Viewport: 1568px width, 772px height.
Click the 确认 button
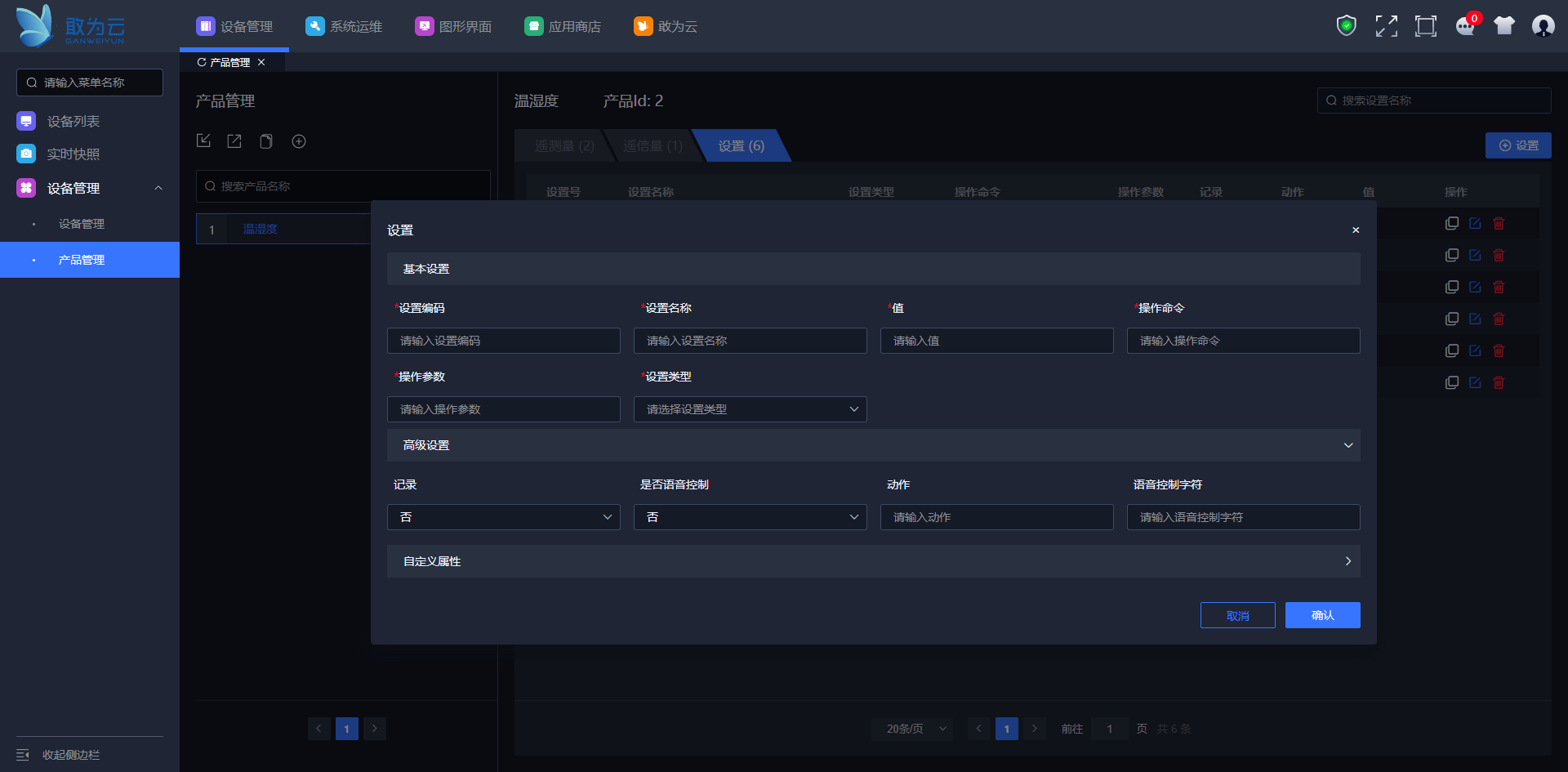(1322, 615)
